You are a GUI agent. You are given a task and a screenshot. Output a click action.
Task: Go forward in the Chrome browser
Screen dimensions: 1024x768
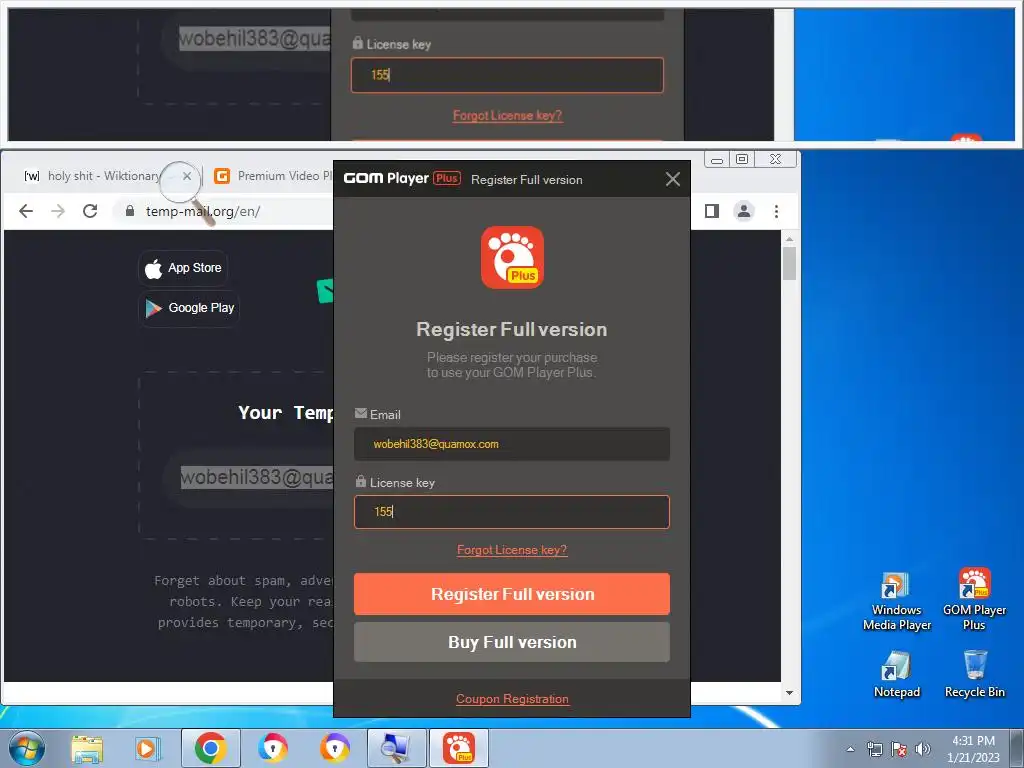pos(58,211)
